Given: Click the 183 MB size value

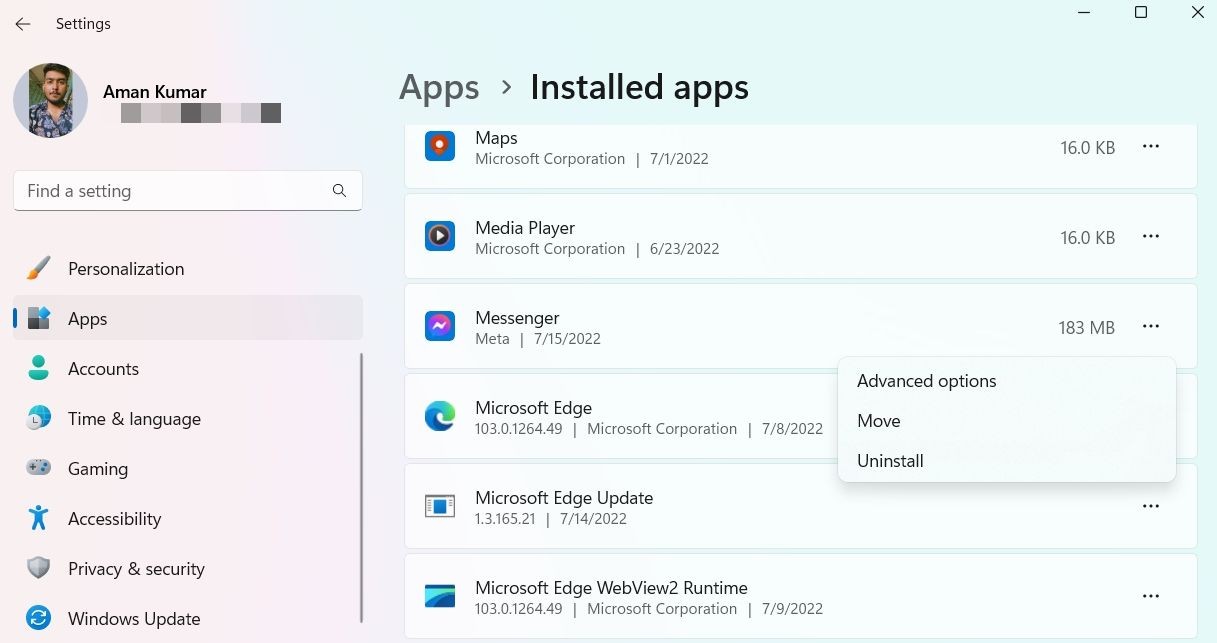Looking at the screenshot, I should pyautogui.click(x=1086, y=327).
